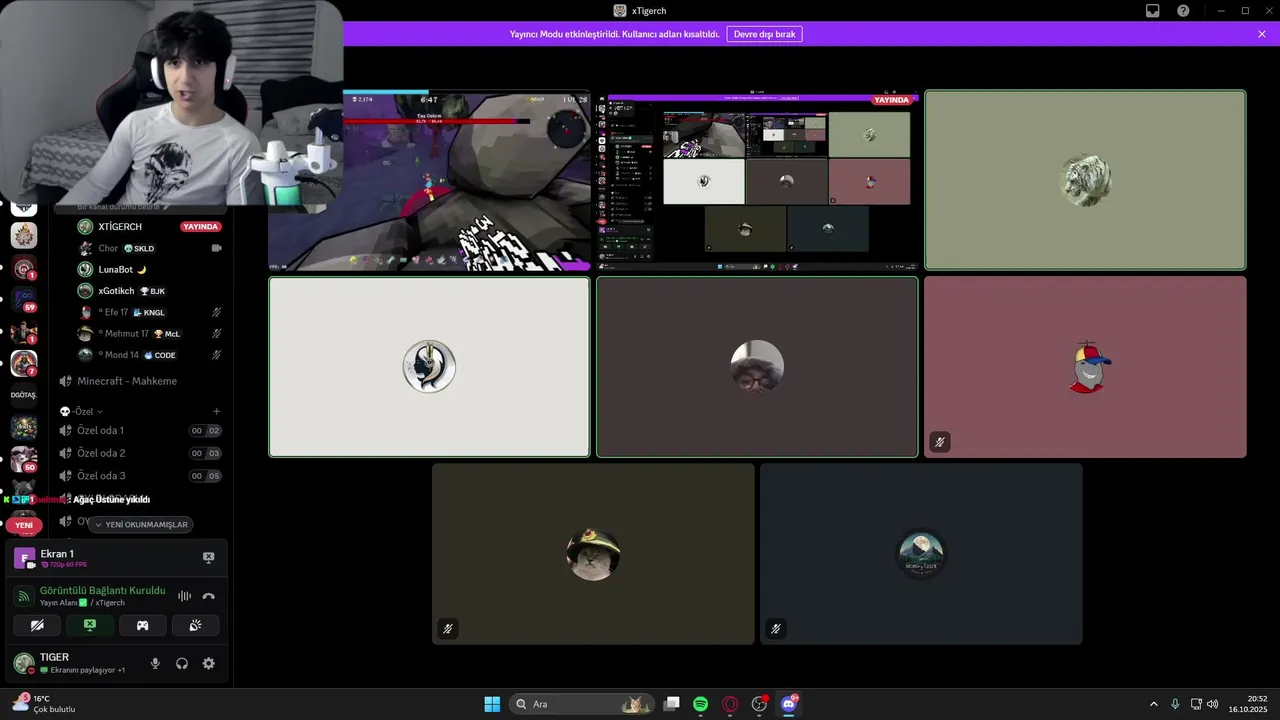
Task: Select LunaBot in the voice channel
Action: [149, 270]
